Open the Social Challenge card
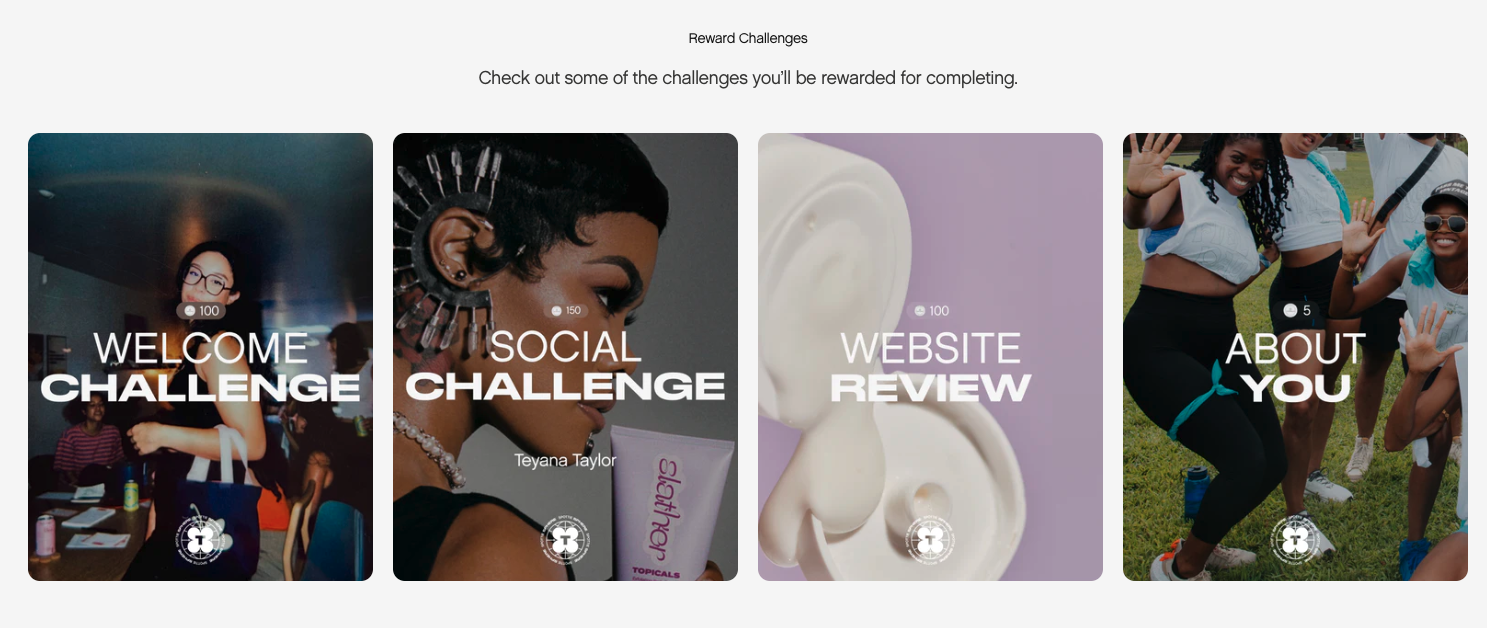1487x628 pixels. pos(565,357)
